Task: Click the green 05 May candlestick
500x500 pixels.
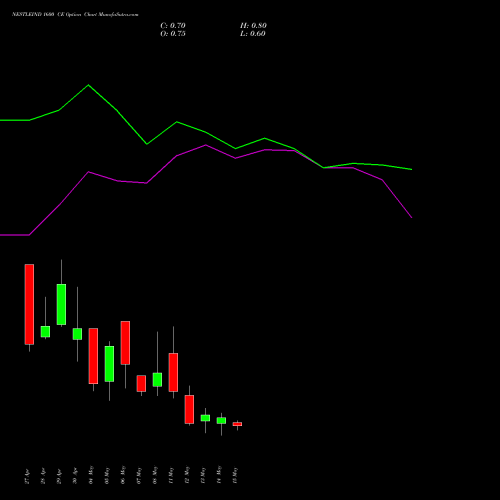Action: coord(109,364)
